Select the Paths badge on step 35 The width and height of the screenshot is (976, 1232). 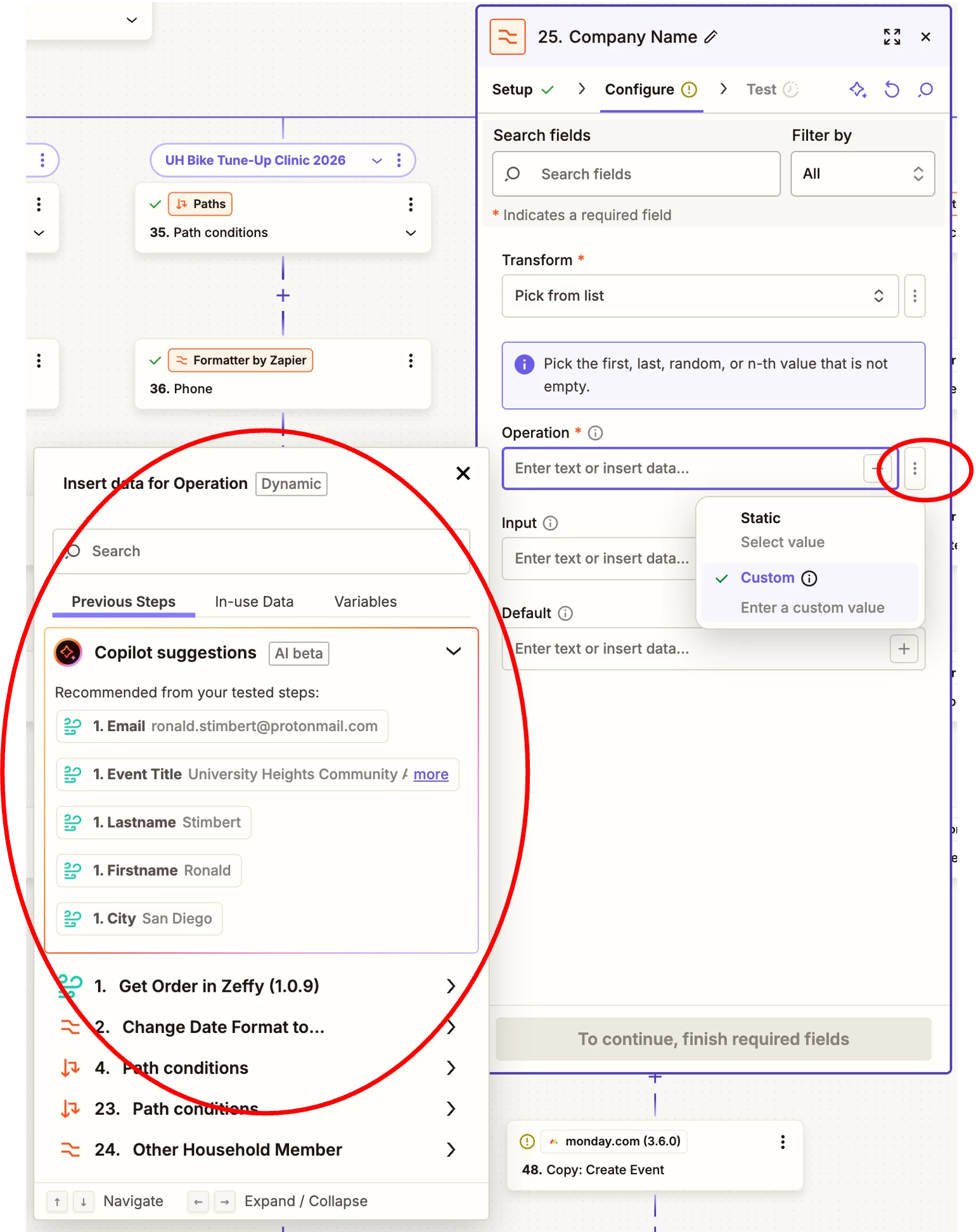click(200, 204)
